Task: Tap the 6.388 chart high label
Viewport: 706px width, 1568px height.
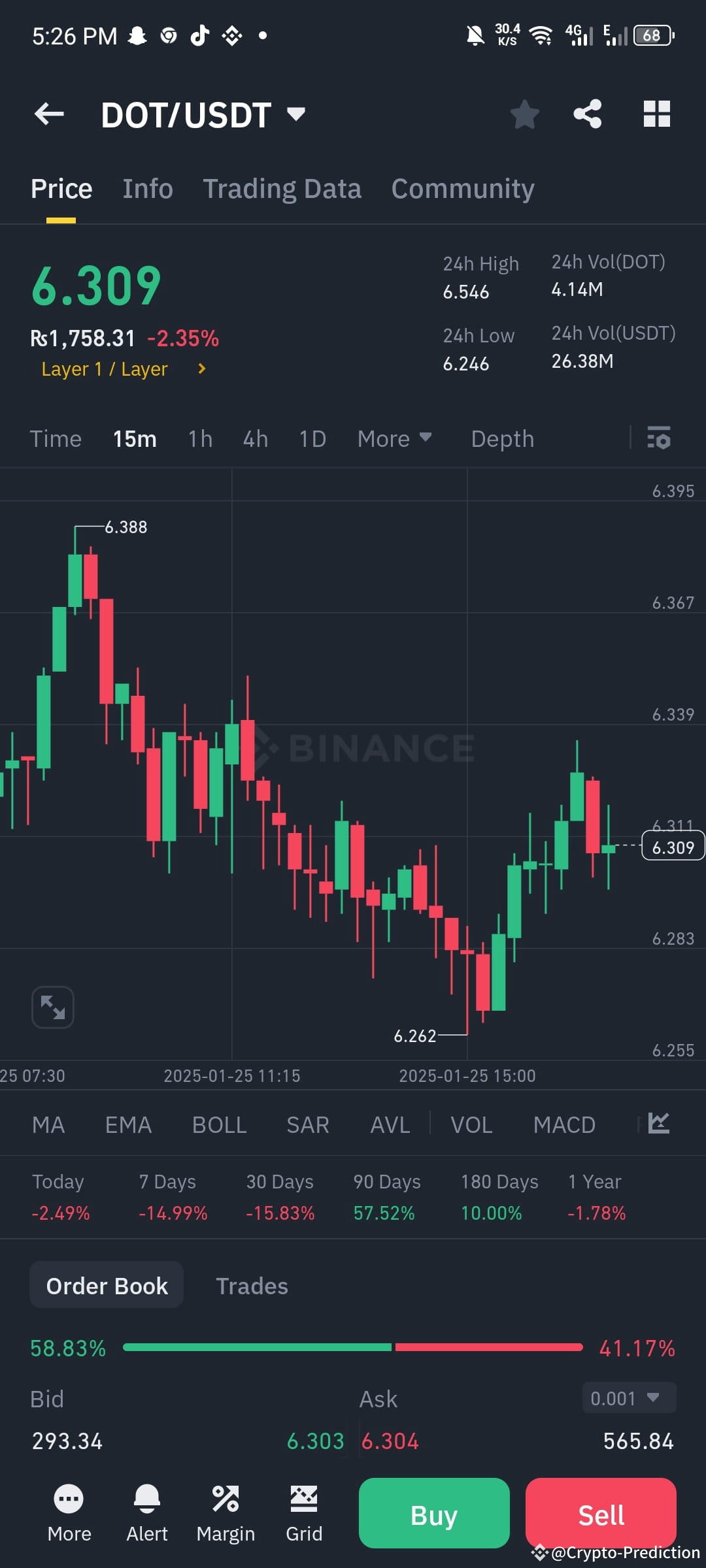Action: coord(126,527)
